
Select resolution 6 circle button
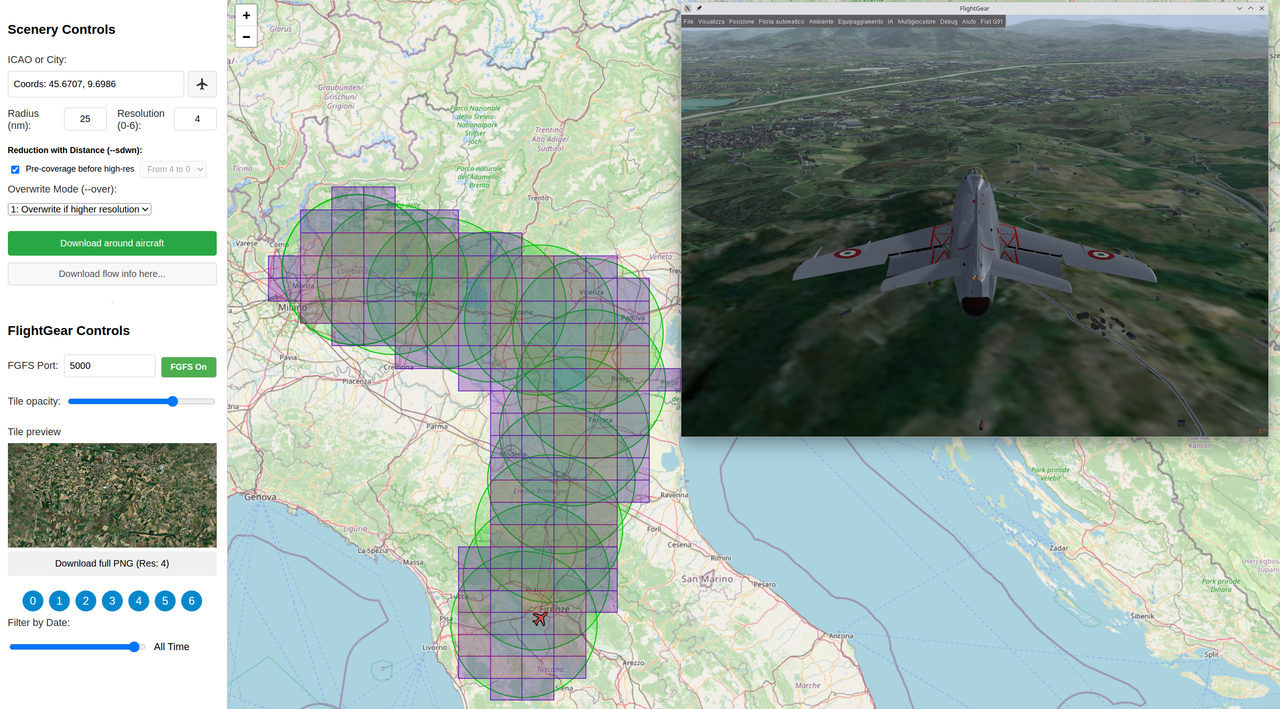pos(191,601)
